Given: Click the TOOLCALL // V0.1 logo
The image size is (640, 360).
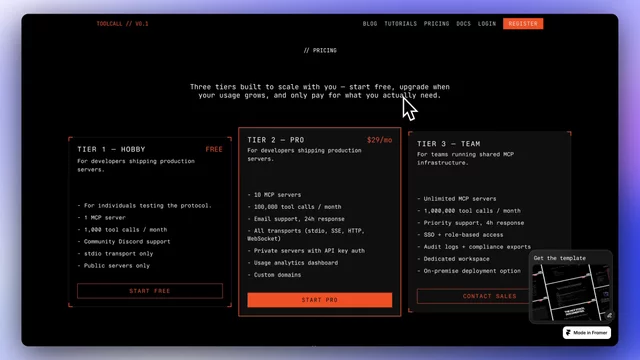Looking at the screenshot, I should click(x=122, y=24).
